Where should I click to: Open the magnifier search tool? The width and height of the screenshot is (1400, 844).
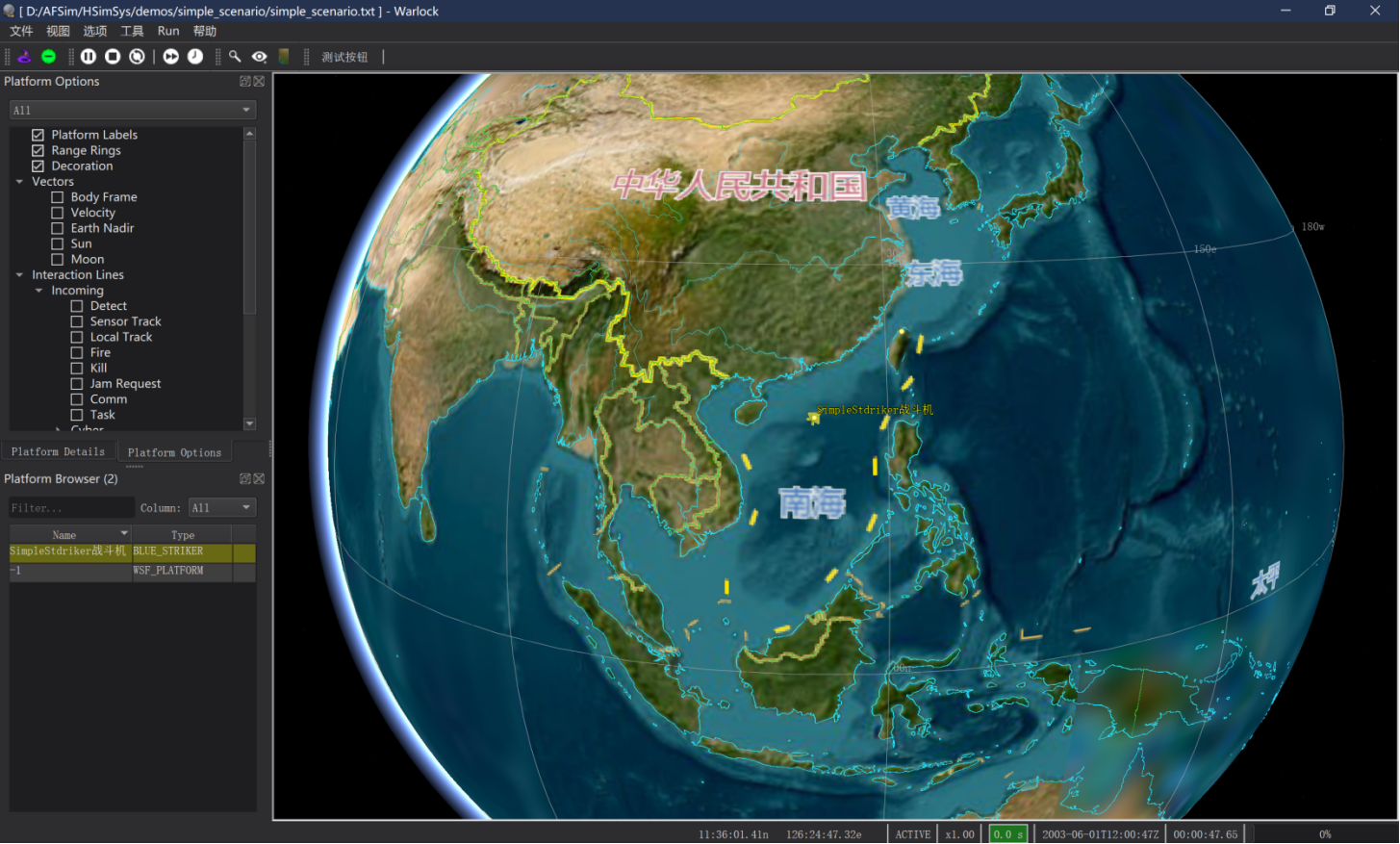coord(235,57)
